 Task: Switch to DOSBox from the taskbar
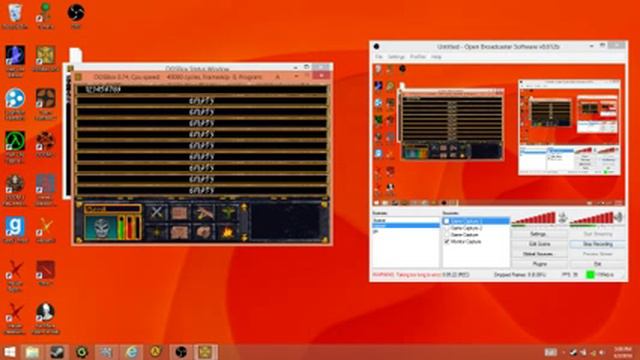(205, 352)
